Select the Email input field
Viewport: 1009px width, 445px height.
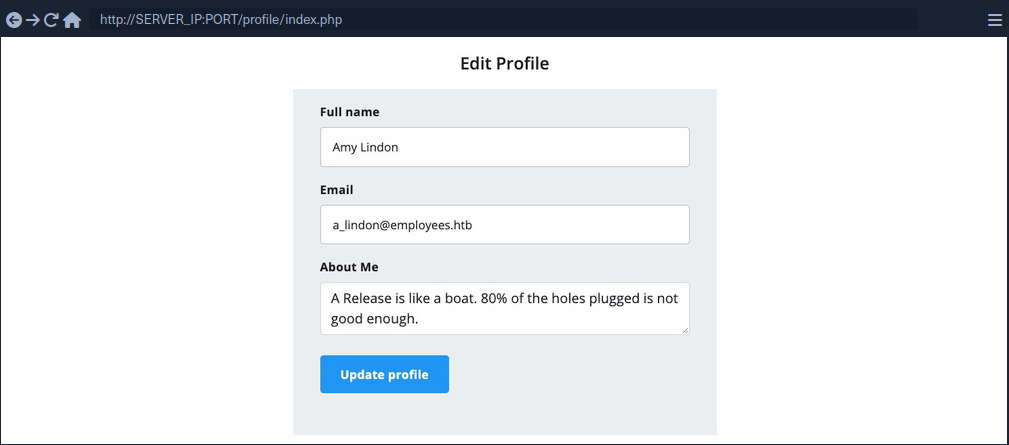click(504, 225)
